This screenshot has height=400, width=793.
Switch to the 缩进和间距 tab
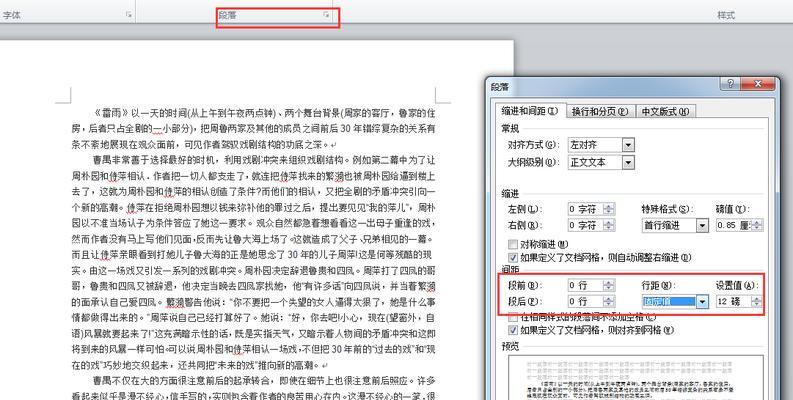[530, 111]
